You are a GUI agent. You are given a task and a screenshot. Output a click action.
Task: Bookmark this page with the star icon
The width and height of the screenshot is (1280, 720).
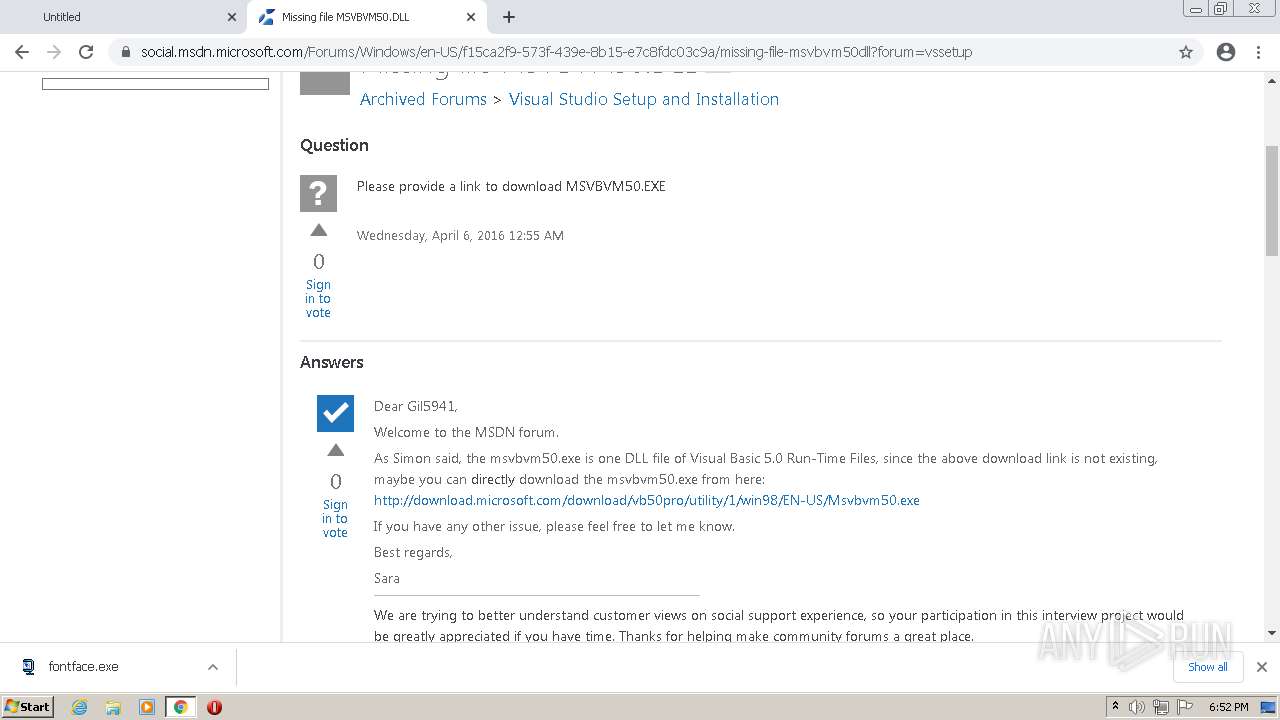(1186, 52)
